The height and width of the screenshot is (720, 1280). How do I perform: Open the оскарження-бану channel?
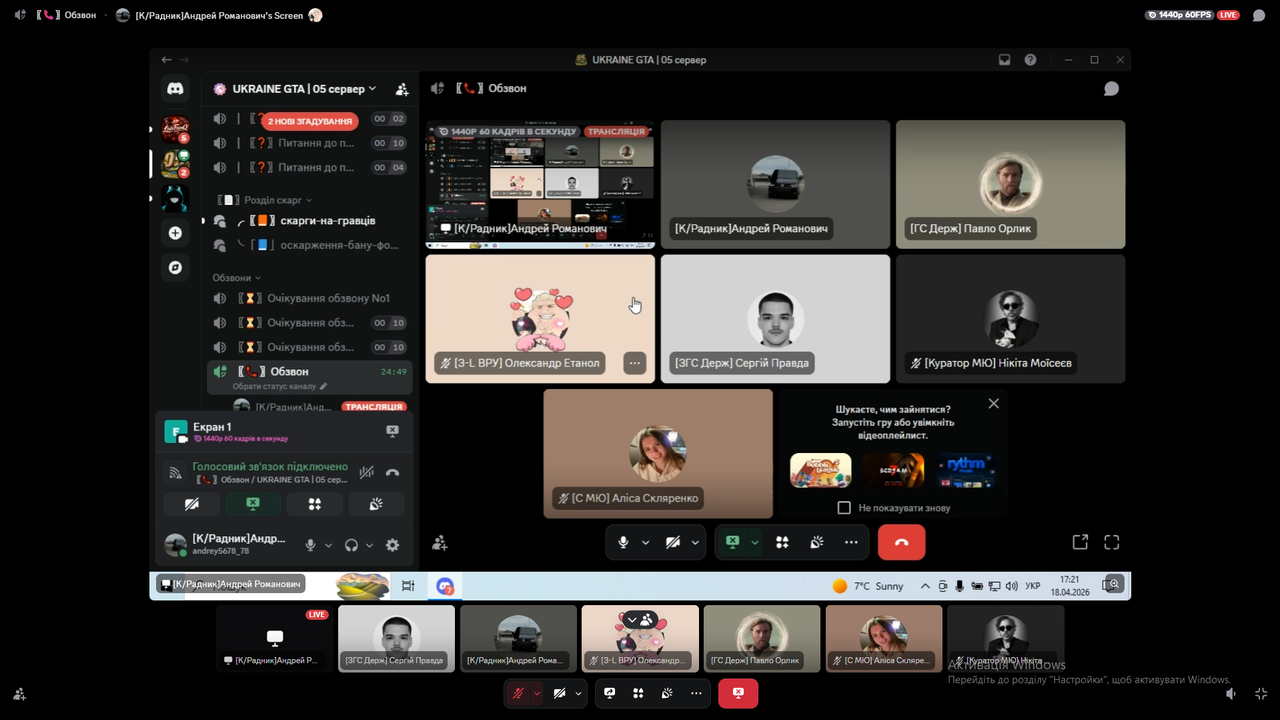click(x=309, y=245)
